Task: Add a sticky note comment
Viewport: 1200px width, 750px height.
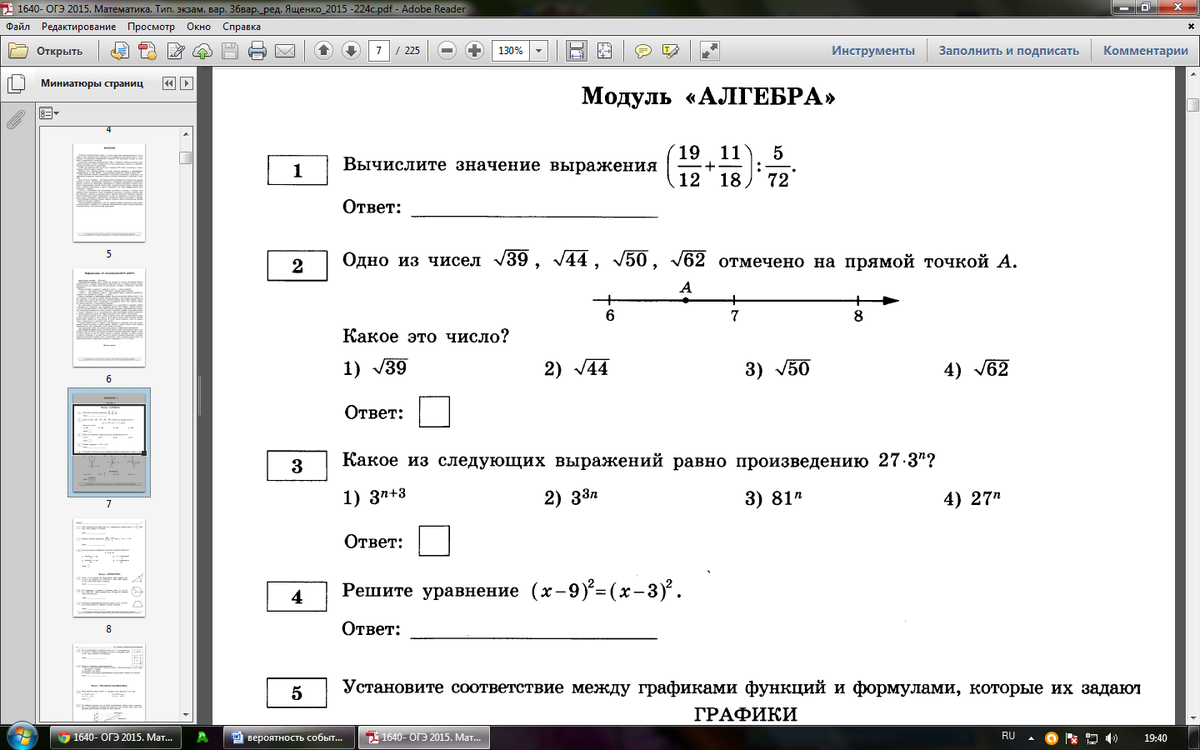Action: (x=644, y=51)
